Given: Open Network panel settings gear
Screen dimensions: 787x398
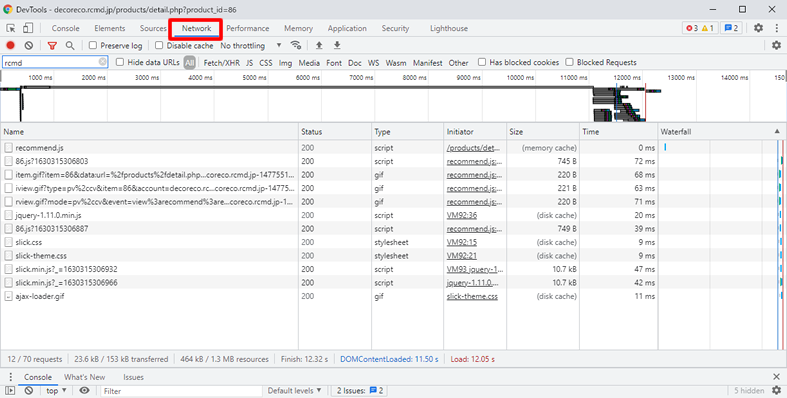Looking at the screenshot, I should click(x=776, y=45).
